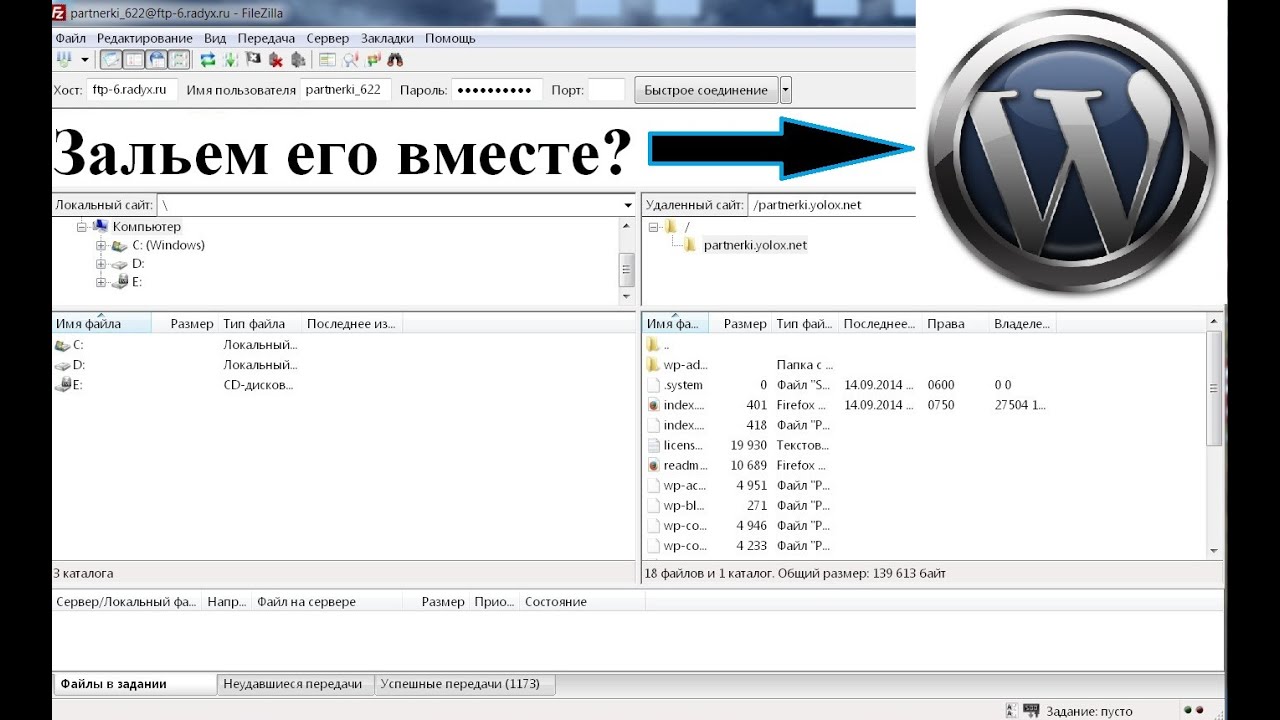1280x720 pixels.
Task: Expand the D: drive tree node
Action: (101, 264)
